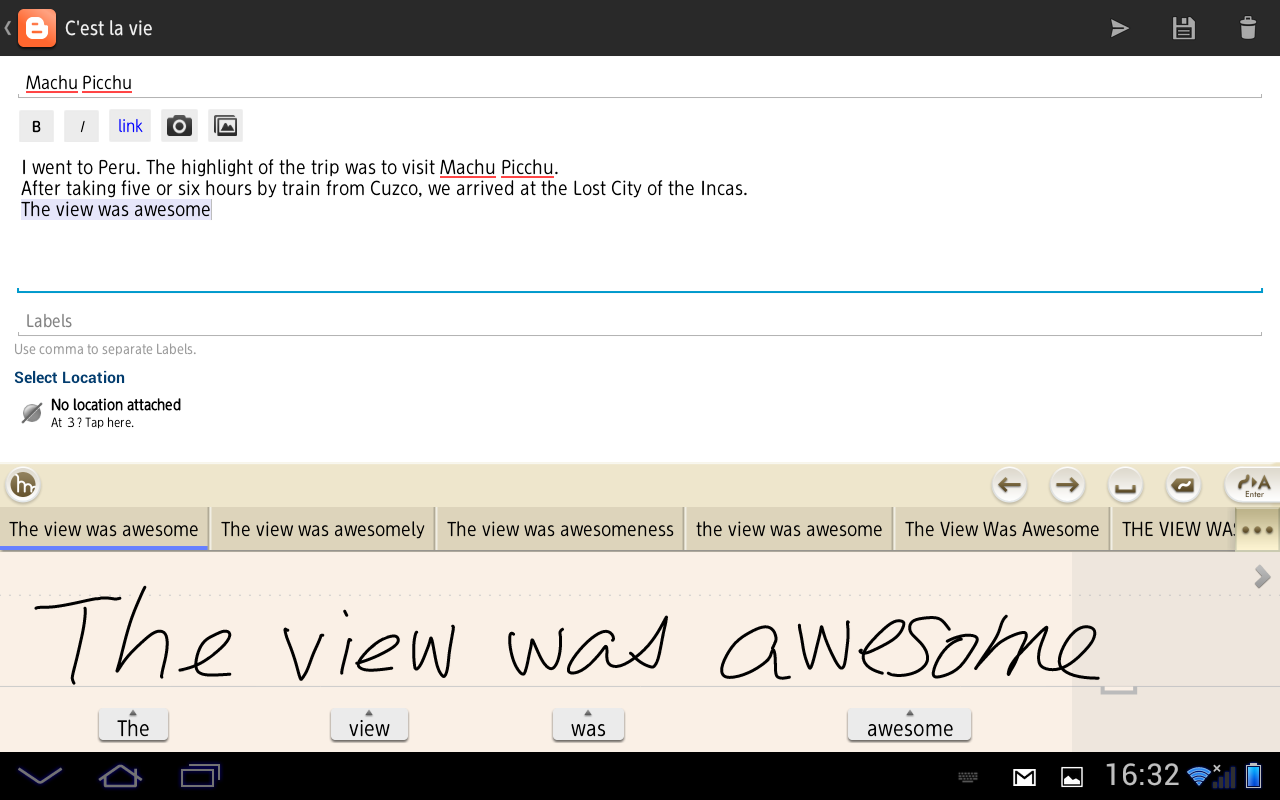The image size is (1280, 800).
Task: Select the suggestion 'The View Was Awesome'
Action: pos(1001,528)
